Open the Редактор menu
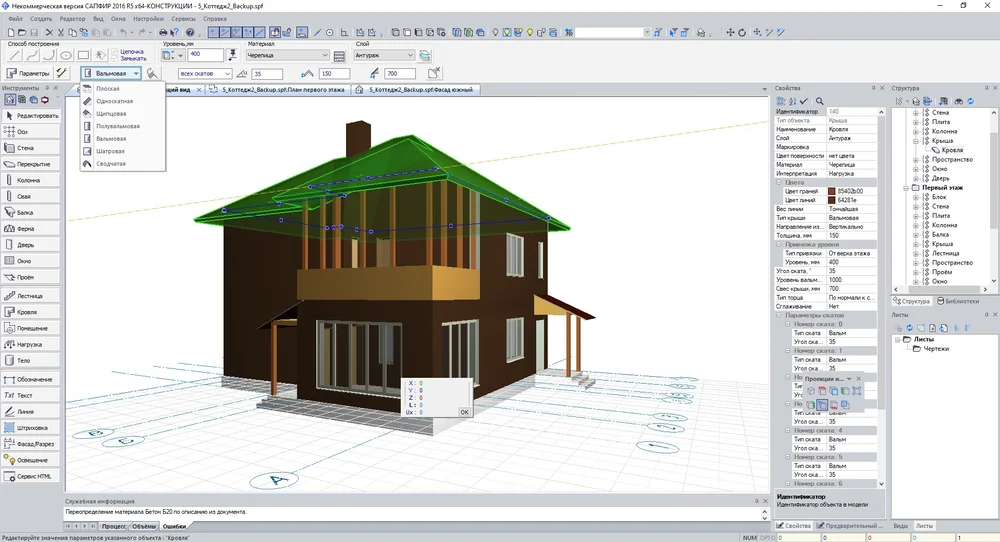This screenshot has width=1000, height=542. click(x=72, y=19)
